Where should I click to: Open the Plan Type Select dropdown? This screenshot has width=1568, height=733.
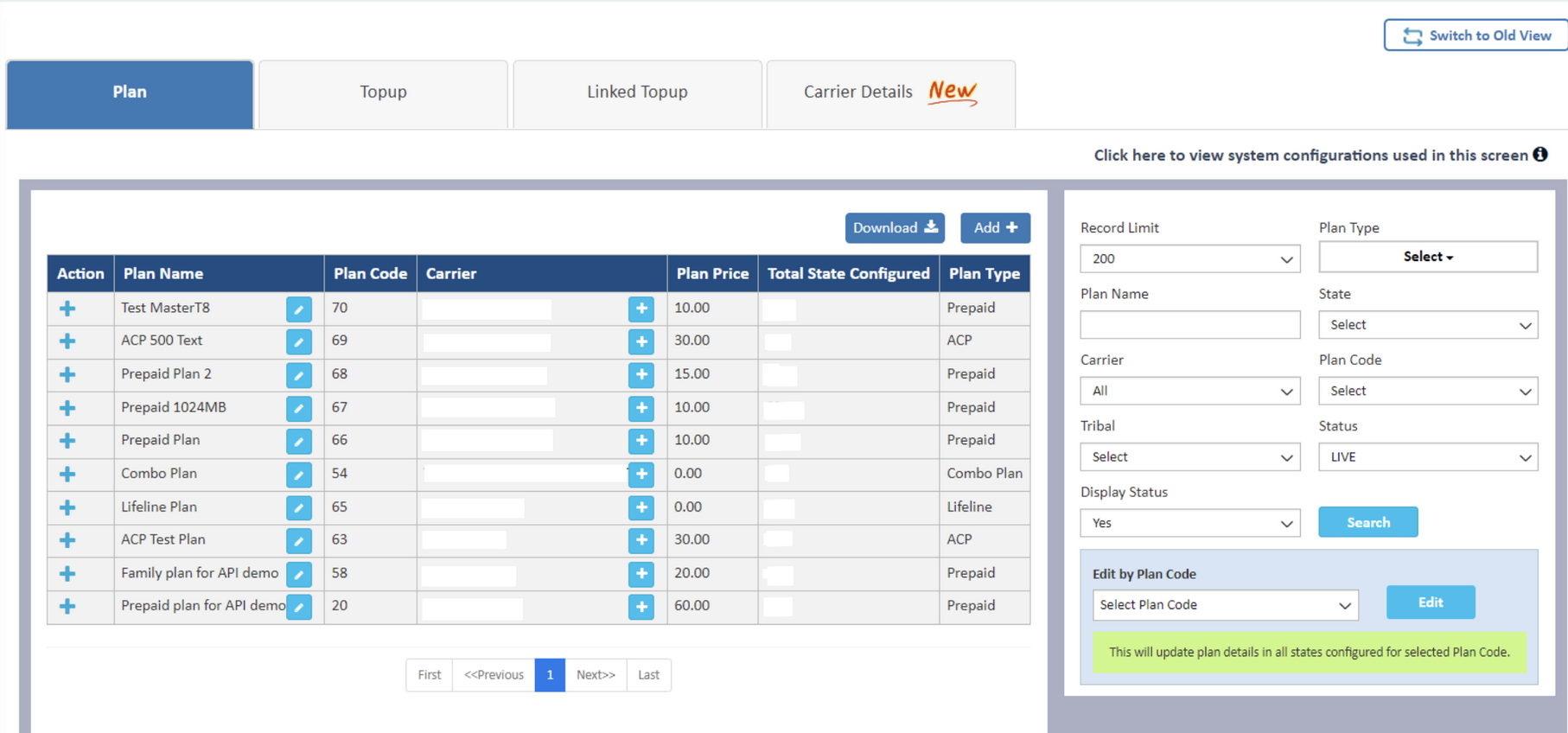[x=1428, y=257]
